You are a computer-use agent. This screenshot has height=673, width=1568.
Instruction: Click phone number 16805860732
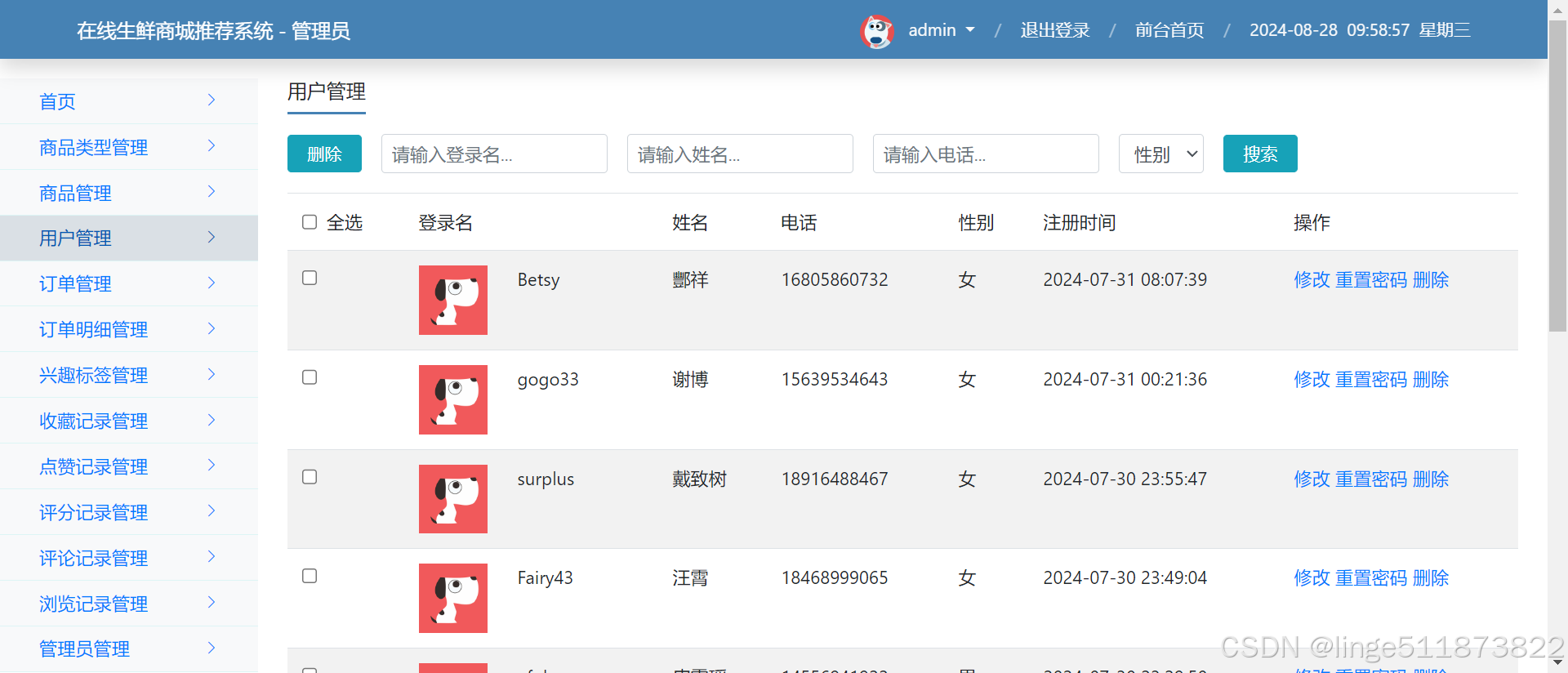[x=835, y=279]
